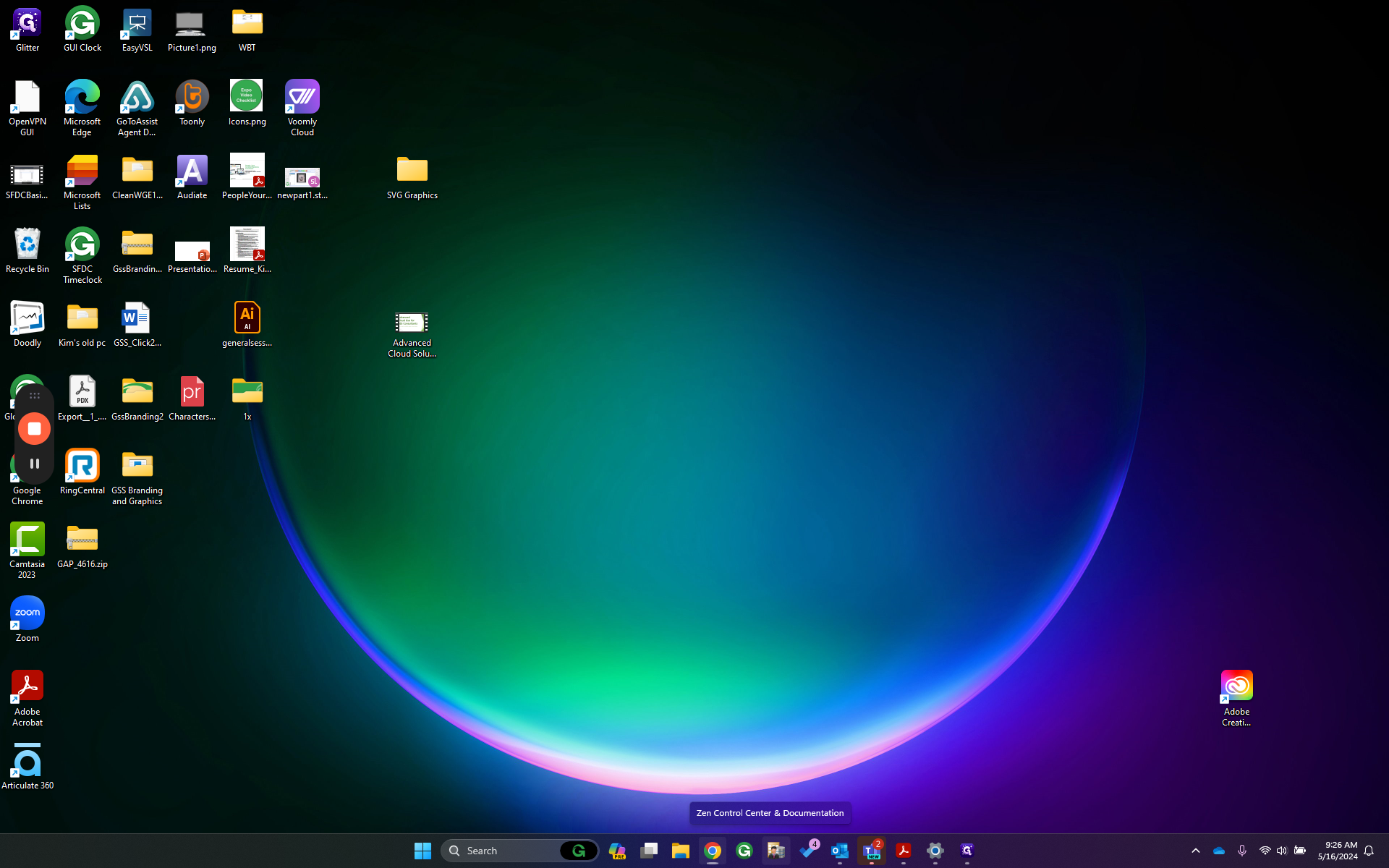Select the Characters file on desktop
The image size is (1389, 868).
(x=192, y=399)
